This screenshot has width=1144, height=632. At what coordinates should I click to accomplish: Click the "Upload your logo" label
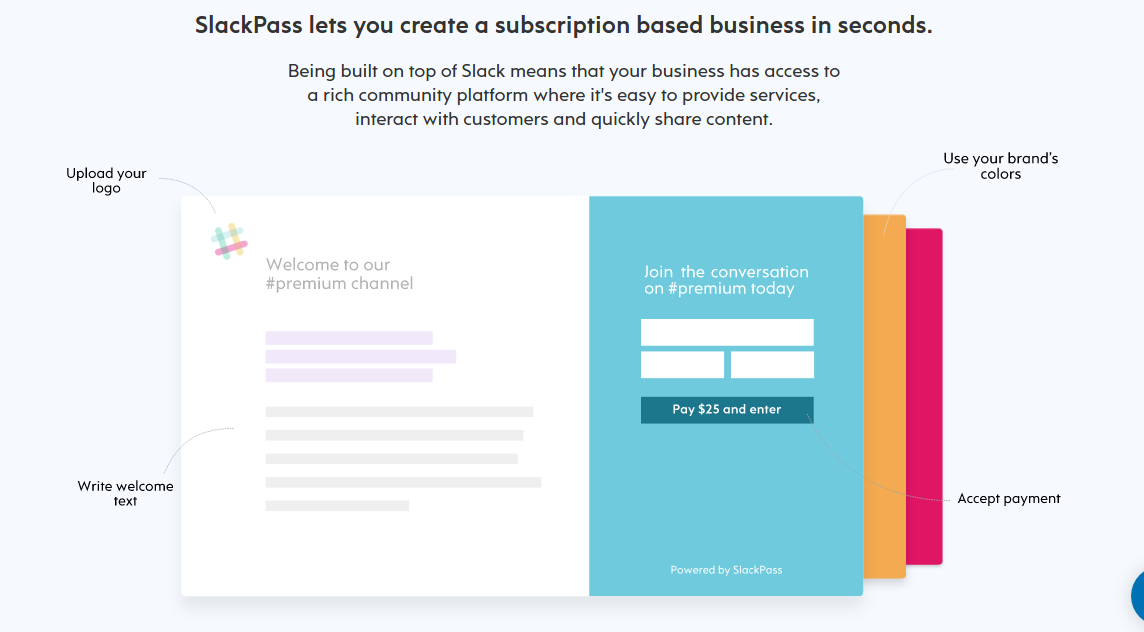click(x=106, y=181)
